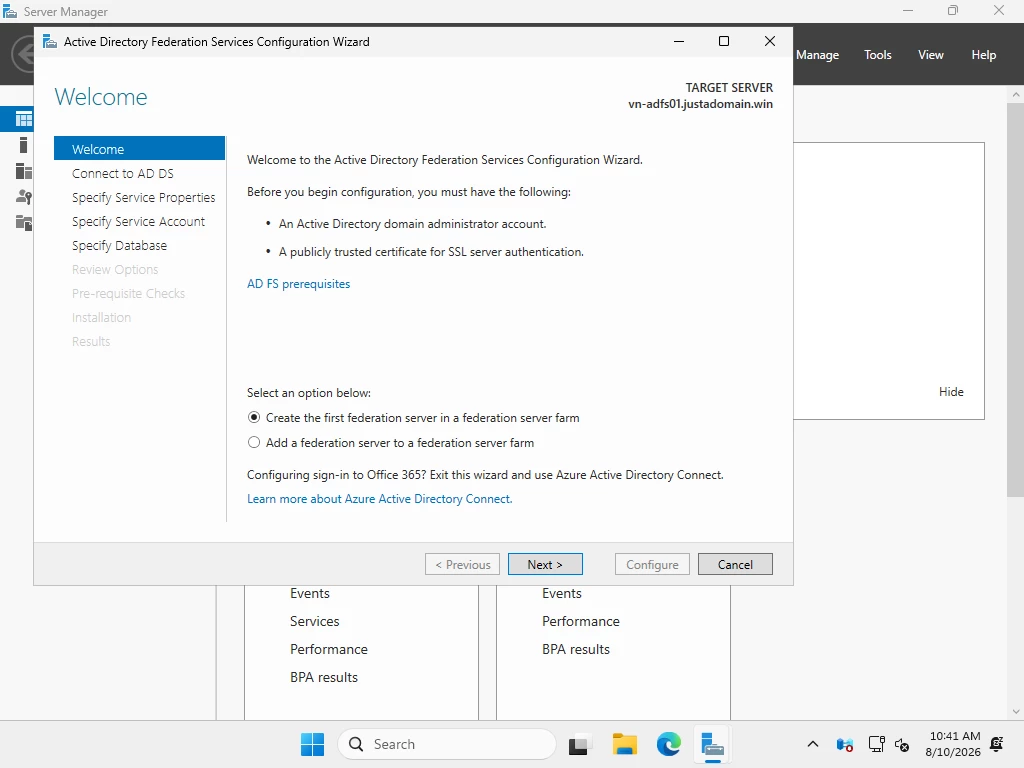
Task: Minimize the AD FS wizard window
Action: pos(679,41)
